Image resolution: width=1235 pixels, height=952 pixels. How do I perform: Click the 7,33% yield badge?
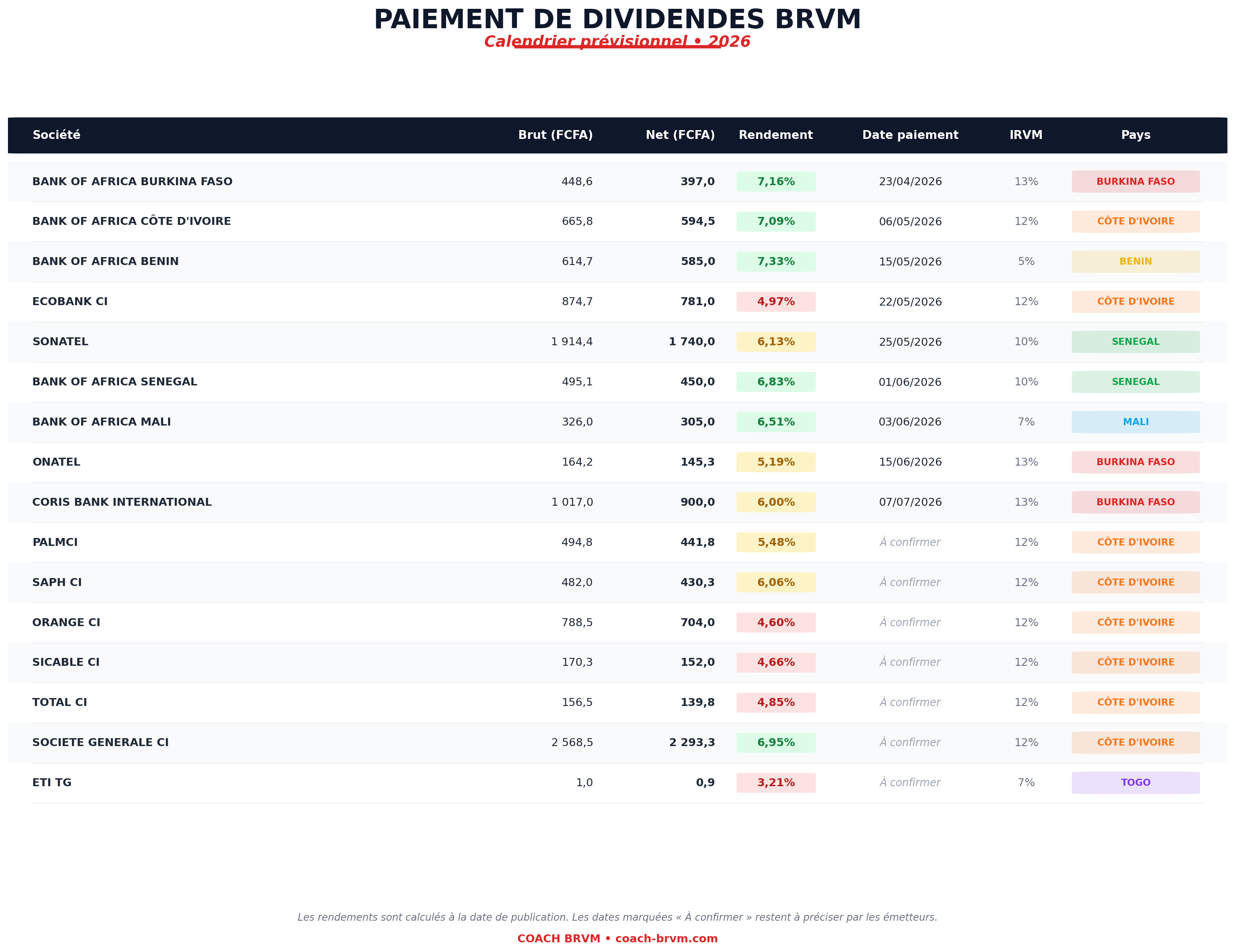[776, 262]
